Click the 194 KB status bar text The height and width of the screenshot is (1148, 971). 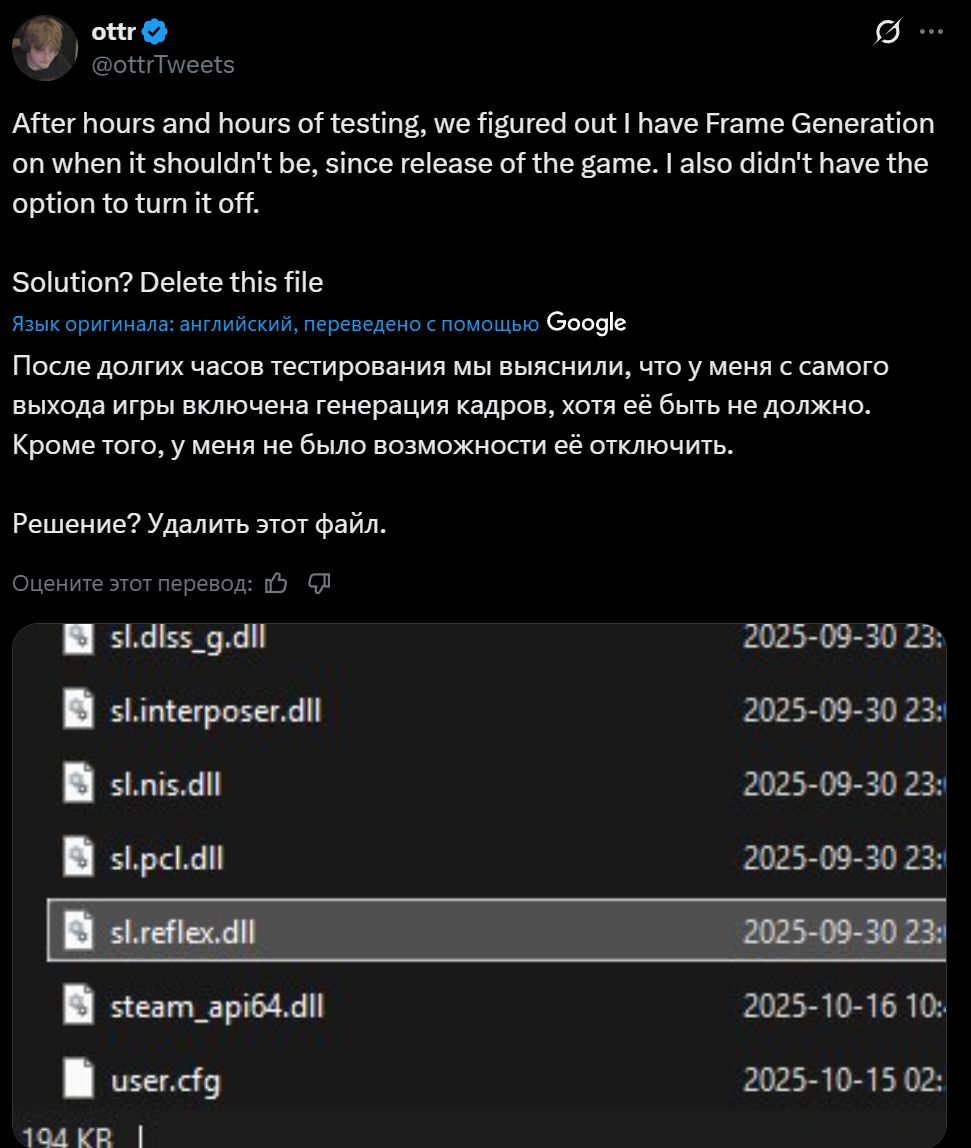pos(68,1137)
